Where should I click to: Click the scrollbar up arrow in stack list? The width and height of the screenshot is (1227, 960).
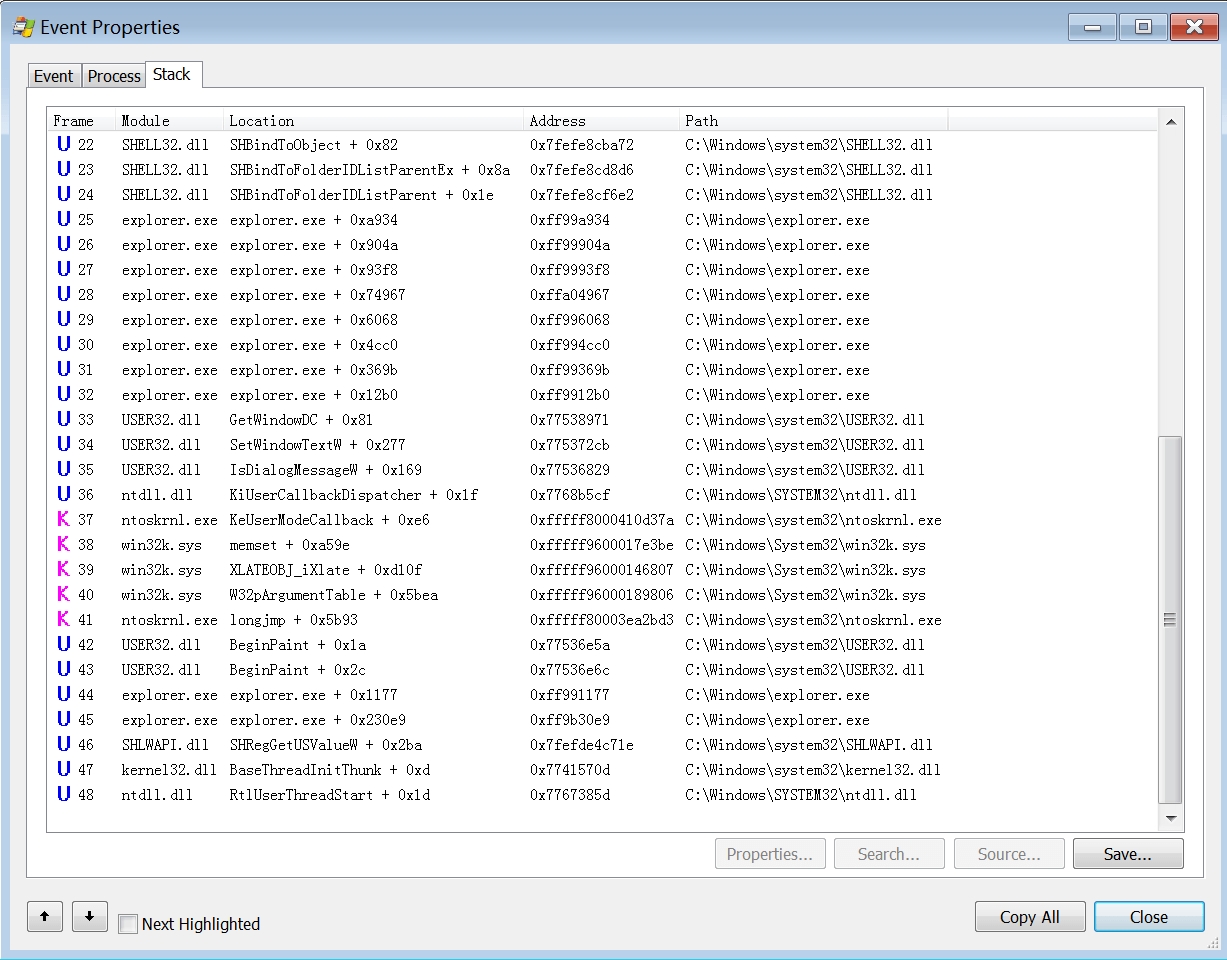[x=1170, y=122]
